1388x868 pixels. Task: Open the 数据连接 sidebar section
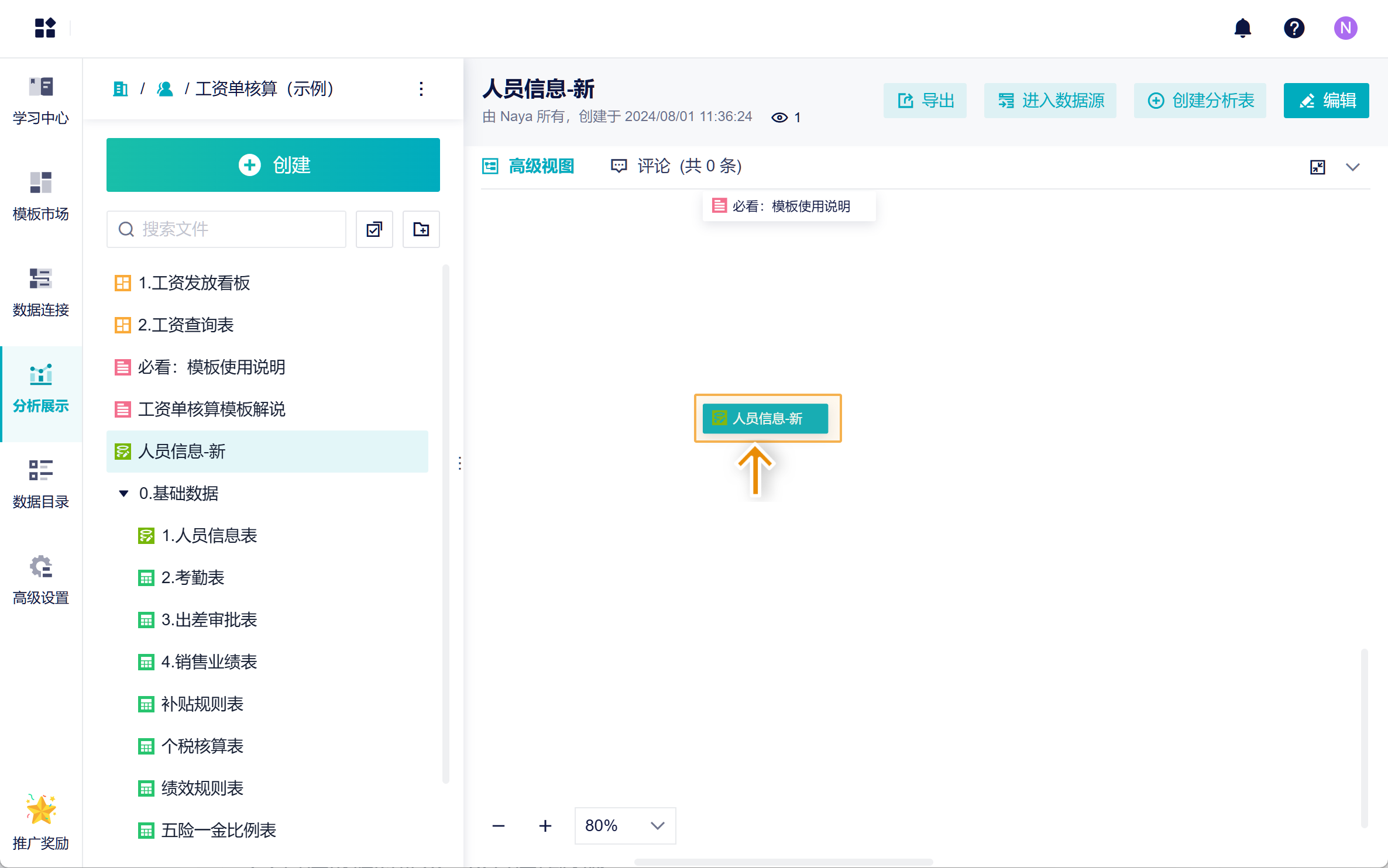tap(40, 292)
